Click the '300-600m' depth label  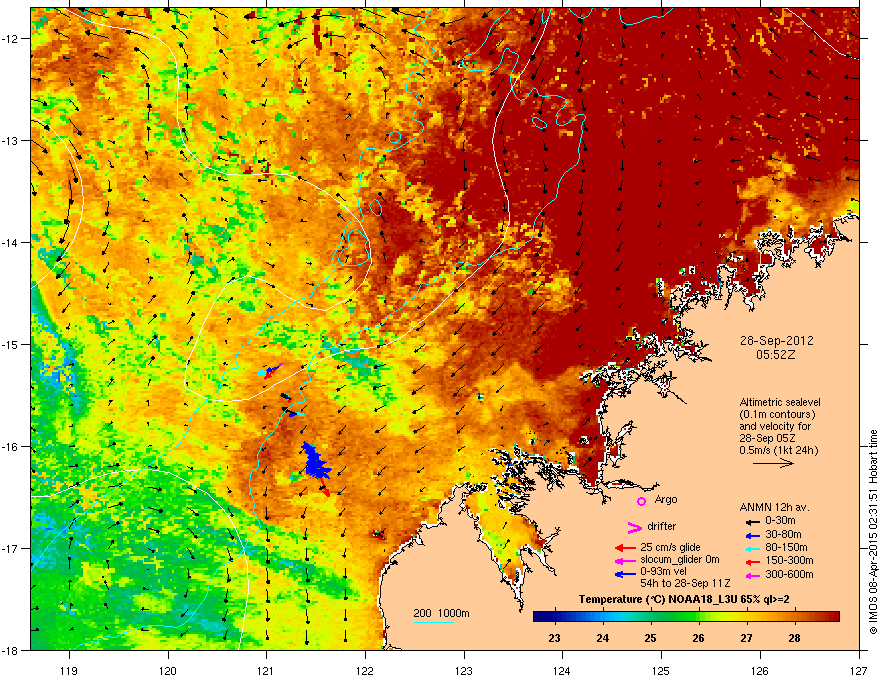coord(789,575)
